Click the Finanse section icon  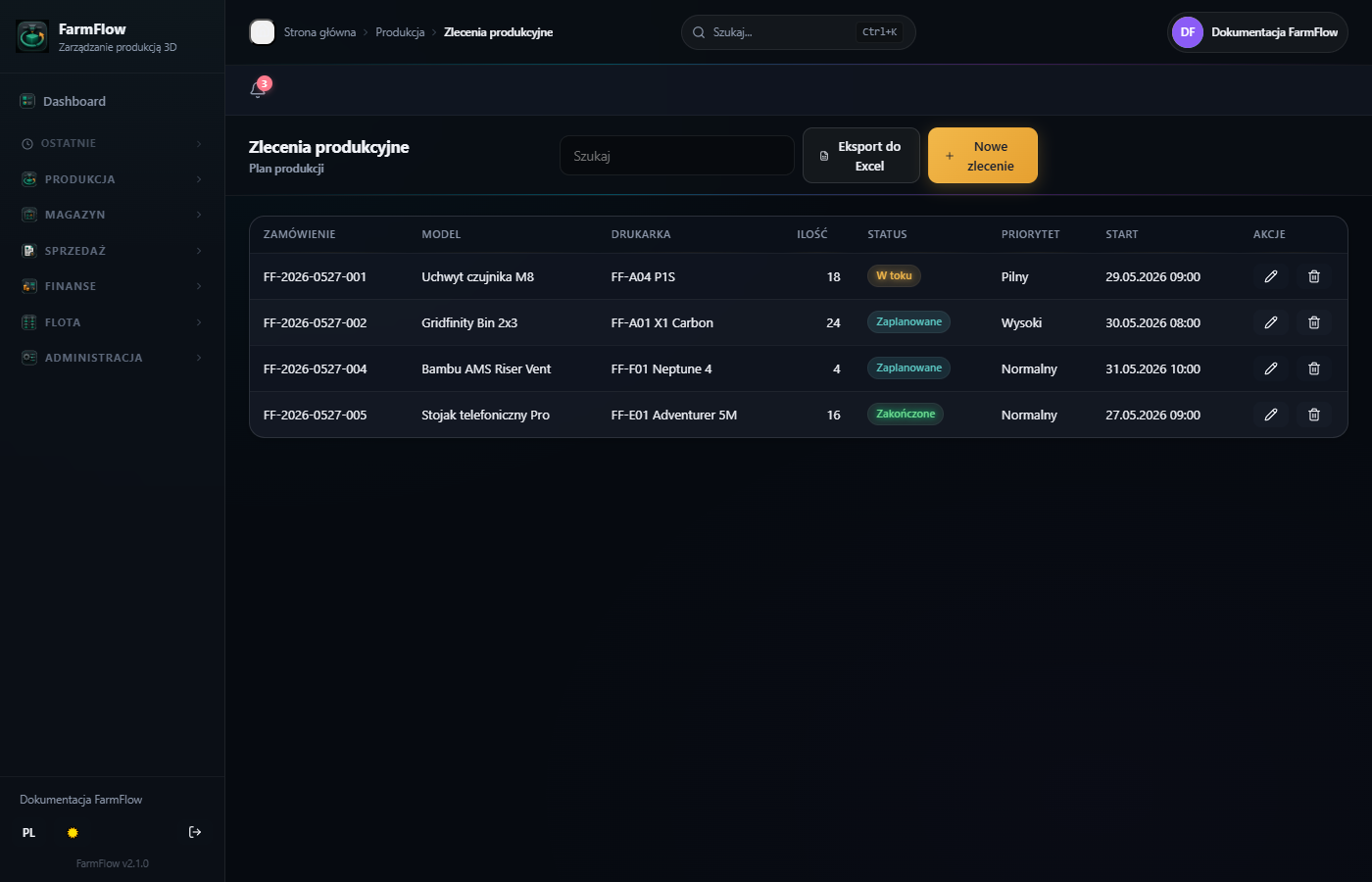tap(29, 286)
